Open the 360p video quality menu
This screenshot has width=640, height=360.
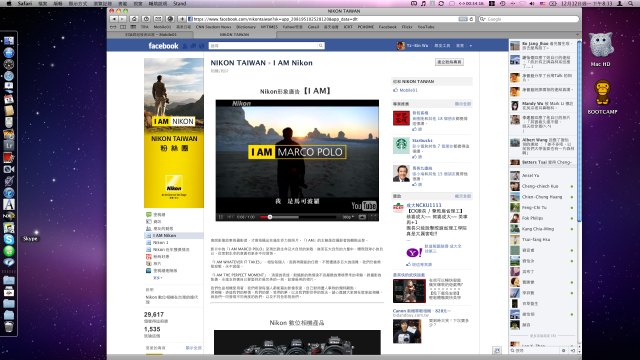[x=347, y=217]
